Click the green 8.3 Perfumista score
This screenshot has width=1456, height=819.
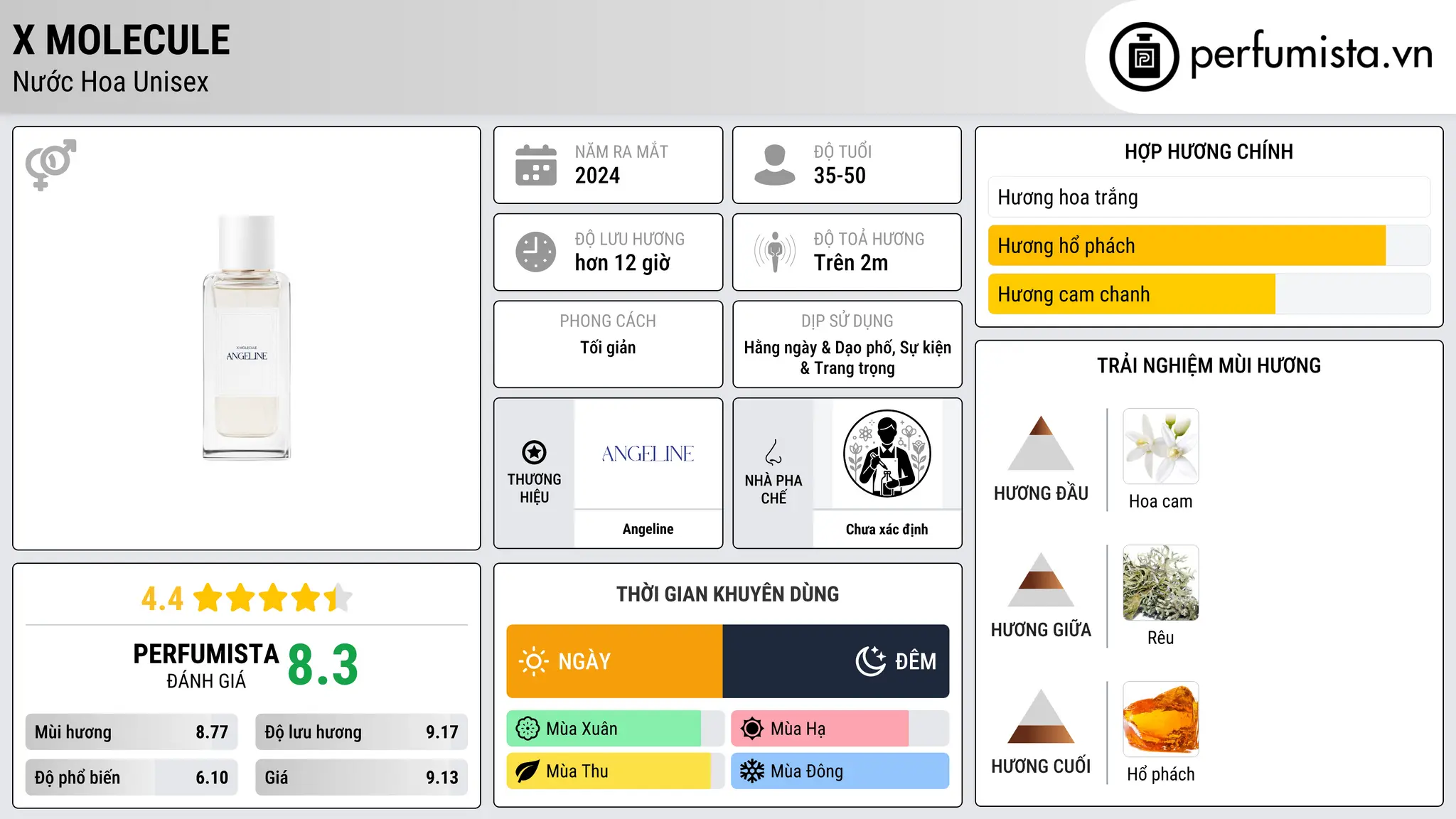323,665
